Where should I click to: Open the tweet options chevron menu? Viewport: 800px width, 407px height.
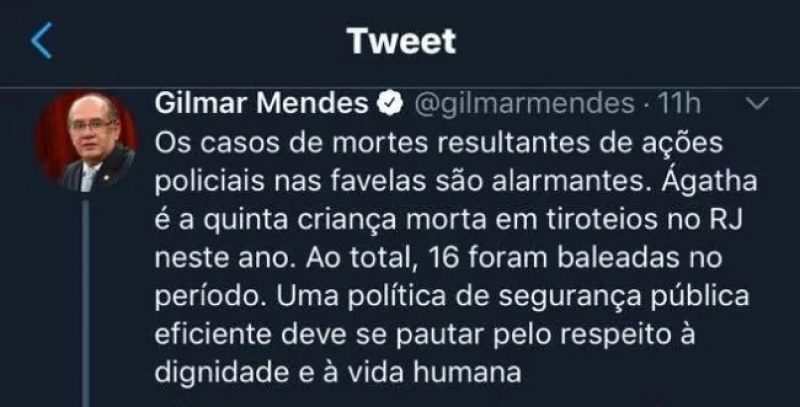point(757,103)
